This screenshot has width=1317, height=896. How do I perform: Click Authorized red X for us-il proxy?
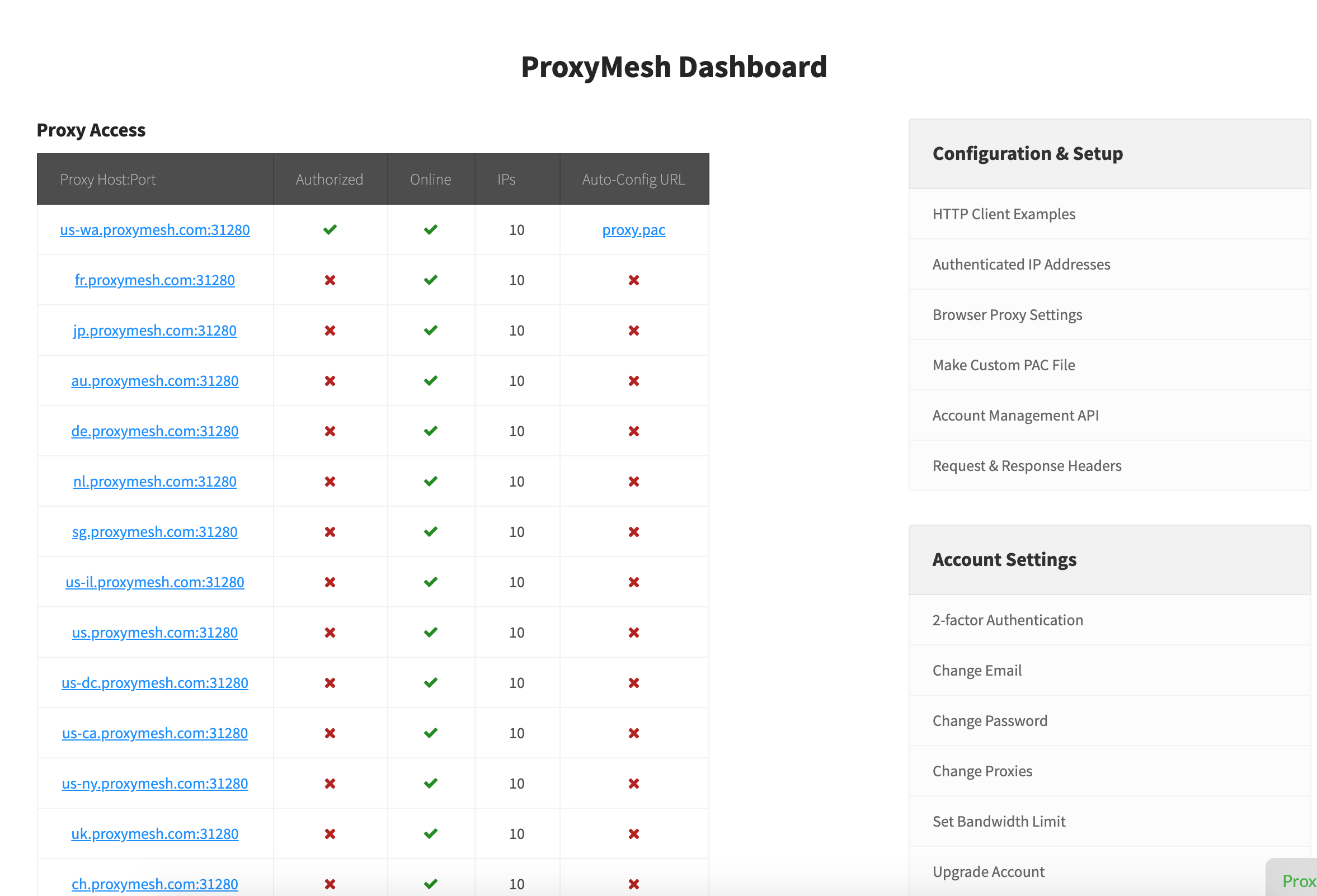[330, 583]
